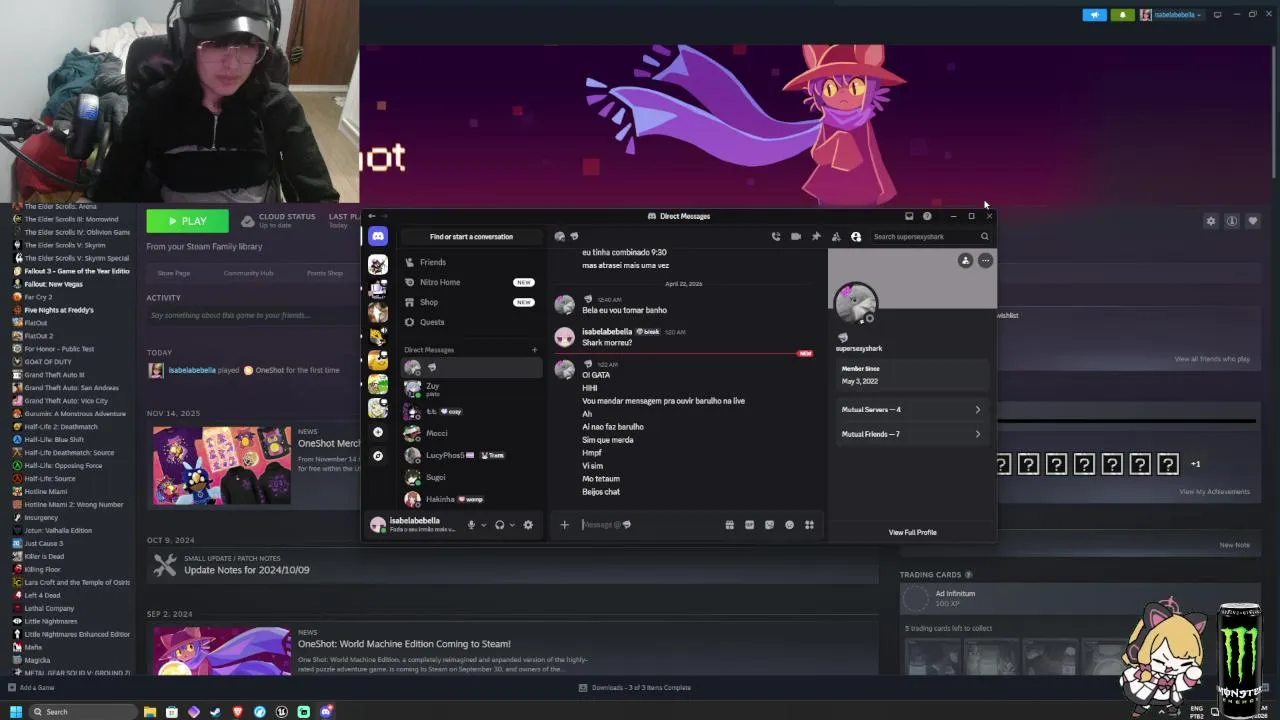
Task: Open Discord user settings gear icon
Action: tap(528, 525)
